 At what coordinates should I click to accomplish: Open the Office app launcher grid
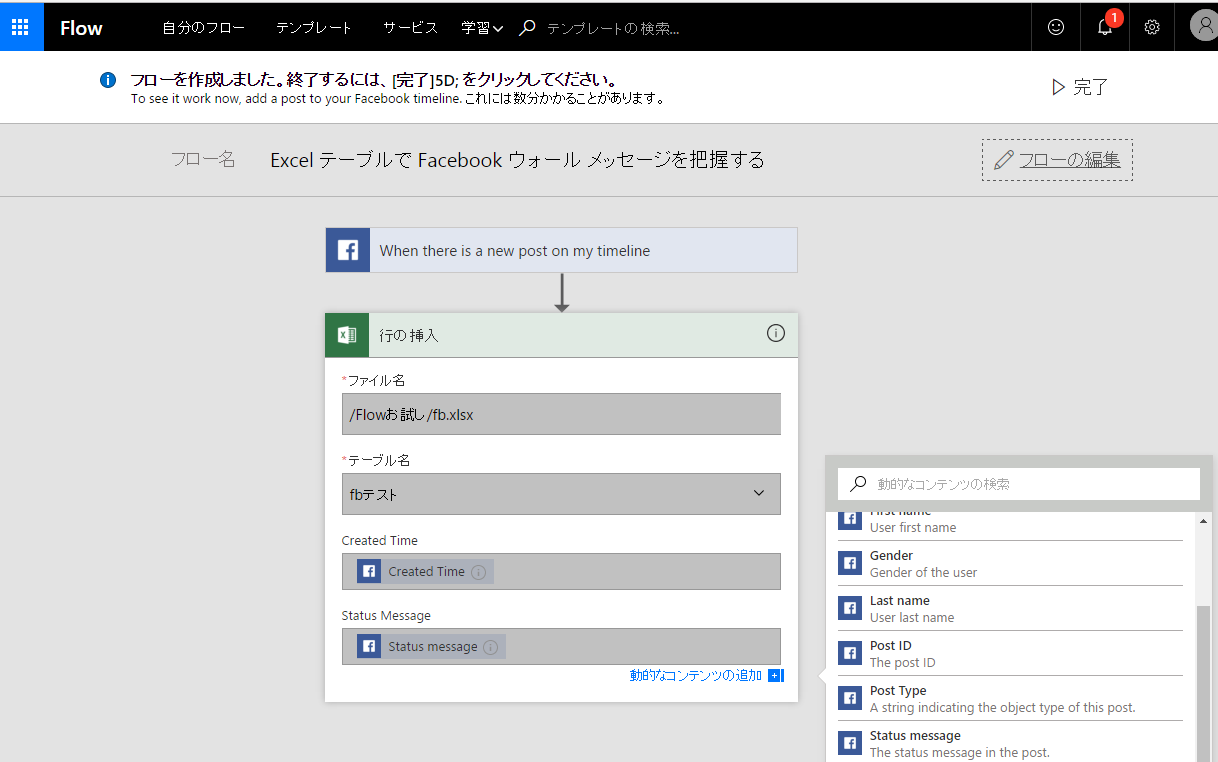pos(20,26)
